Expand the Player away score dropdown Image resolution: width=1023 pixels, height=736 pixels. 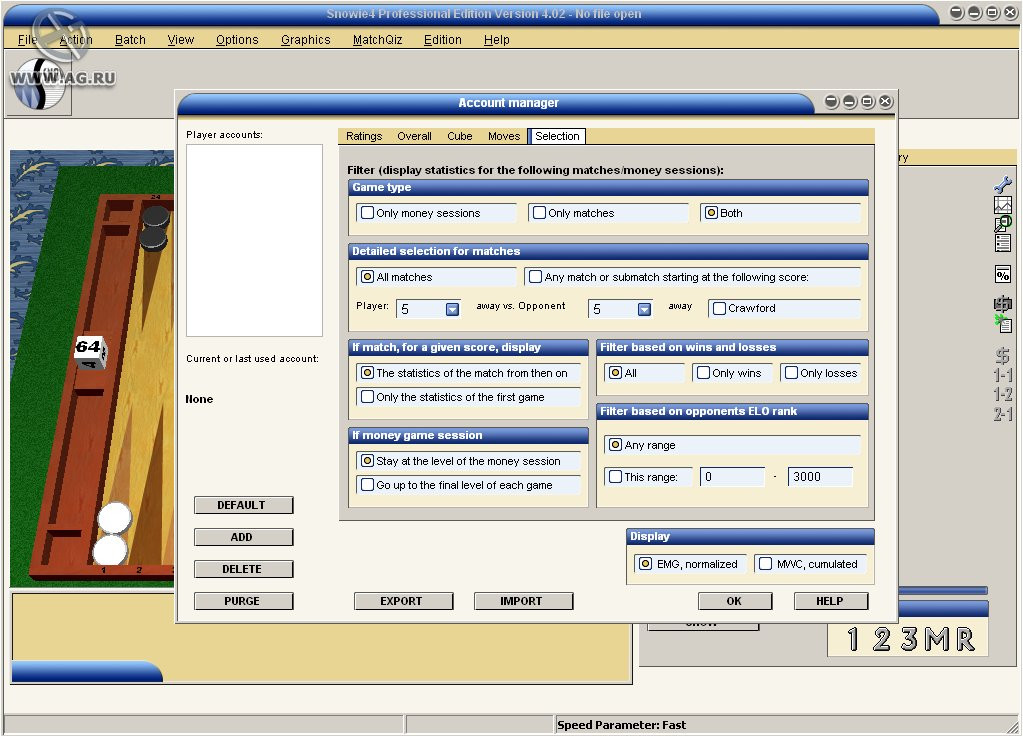452,309
